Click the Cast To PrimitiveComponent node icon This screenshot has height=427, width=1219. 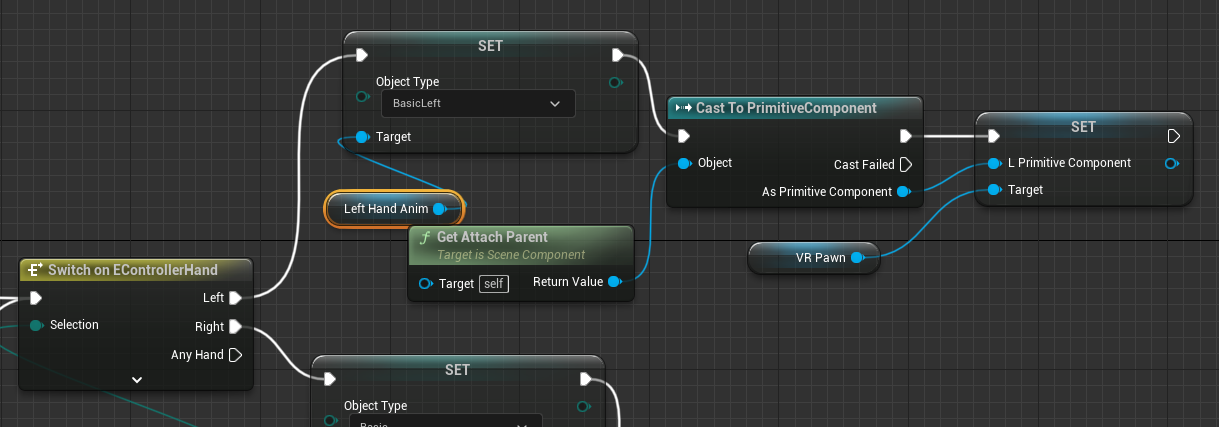click(684, 108)
